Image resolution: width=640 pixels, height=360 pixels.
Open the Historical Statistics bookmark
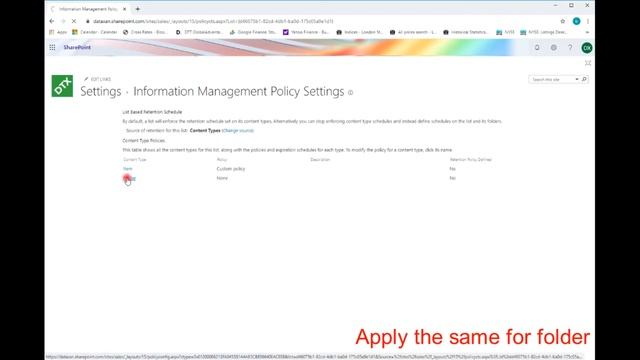point(465,32)
